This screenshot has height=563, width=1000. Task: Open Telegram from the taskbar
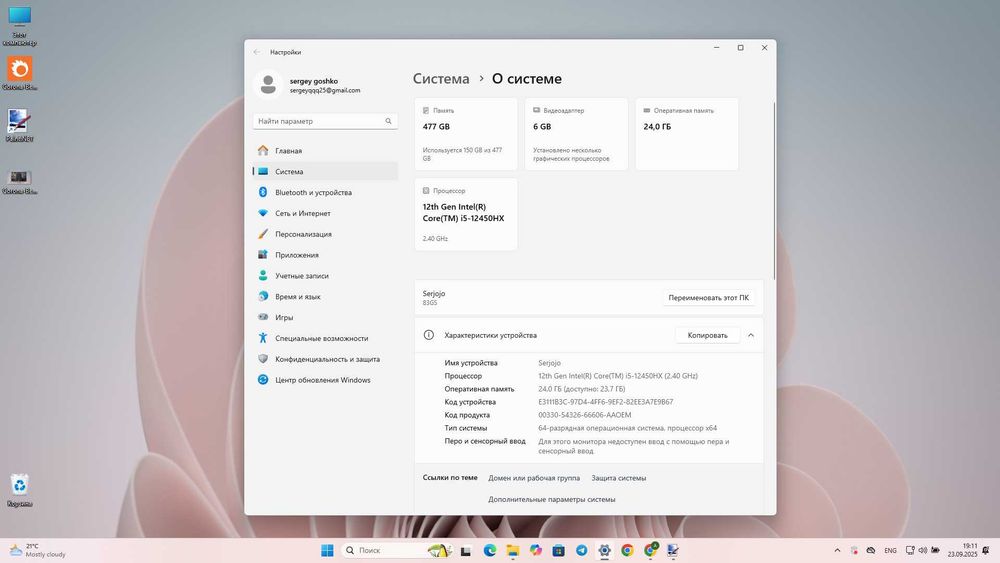pos(582,550)
